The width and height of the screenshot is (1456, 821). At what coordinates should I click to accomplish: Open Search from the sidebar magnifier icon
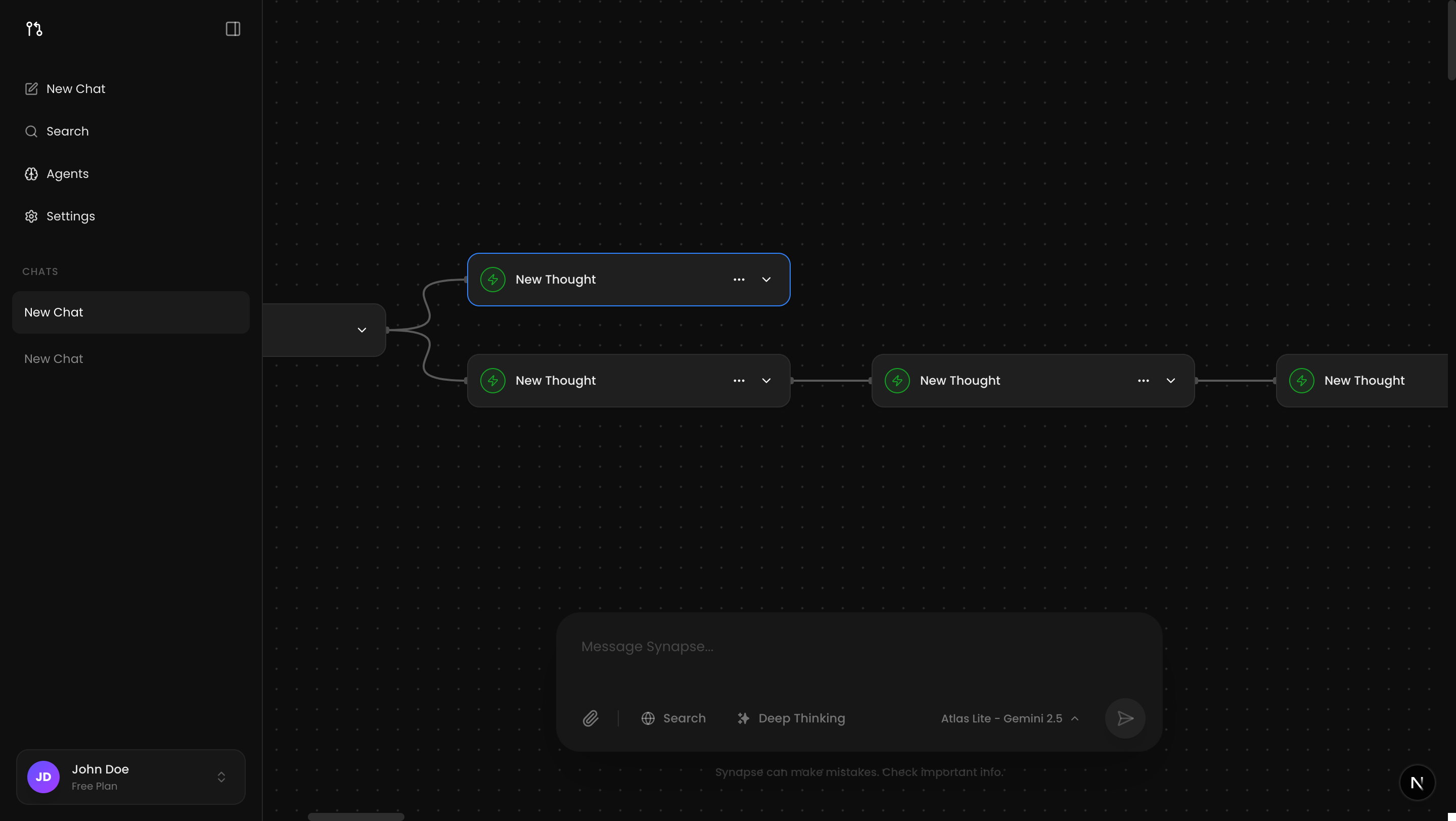31,130
